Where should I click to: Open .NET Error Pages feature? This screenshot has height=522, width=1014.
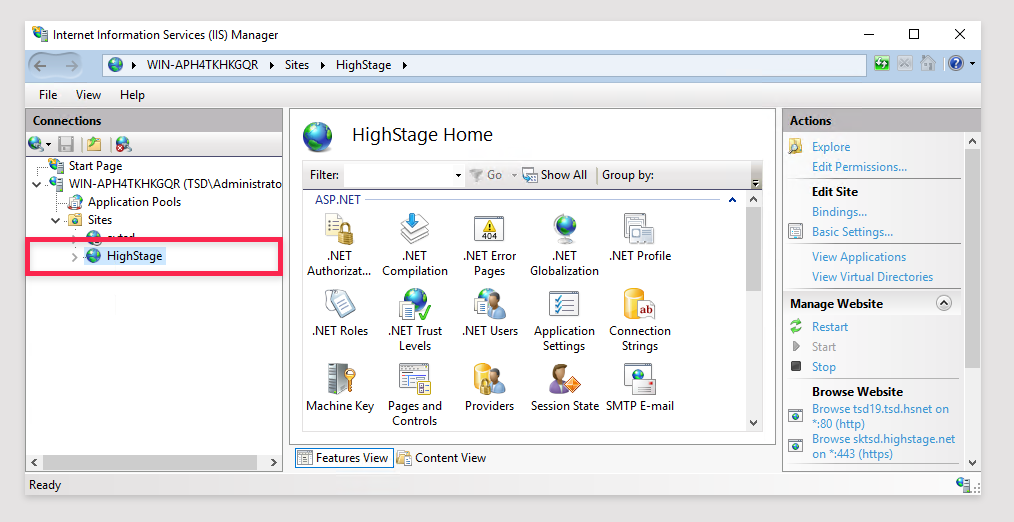(490, 244)
